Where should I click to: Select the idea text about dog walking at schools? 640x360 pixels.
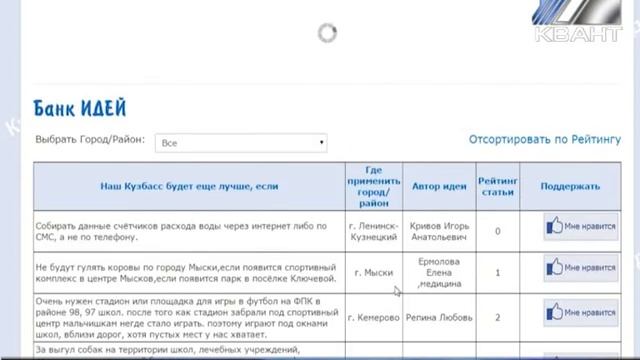(x=167, y=350)
